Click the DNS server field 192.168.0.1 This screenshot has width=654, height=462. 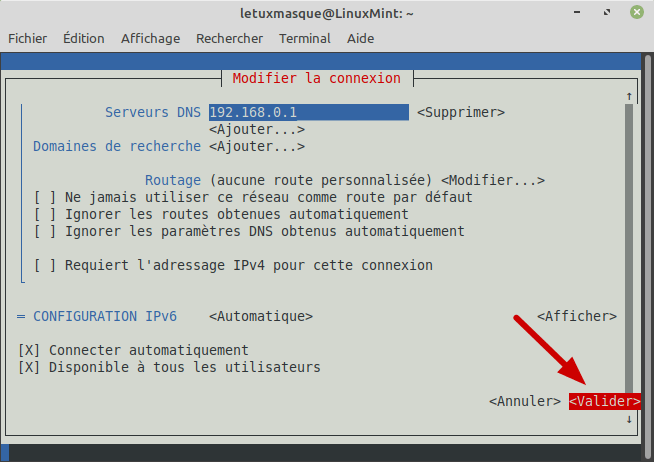click(x=309, y=112)
